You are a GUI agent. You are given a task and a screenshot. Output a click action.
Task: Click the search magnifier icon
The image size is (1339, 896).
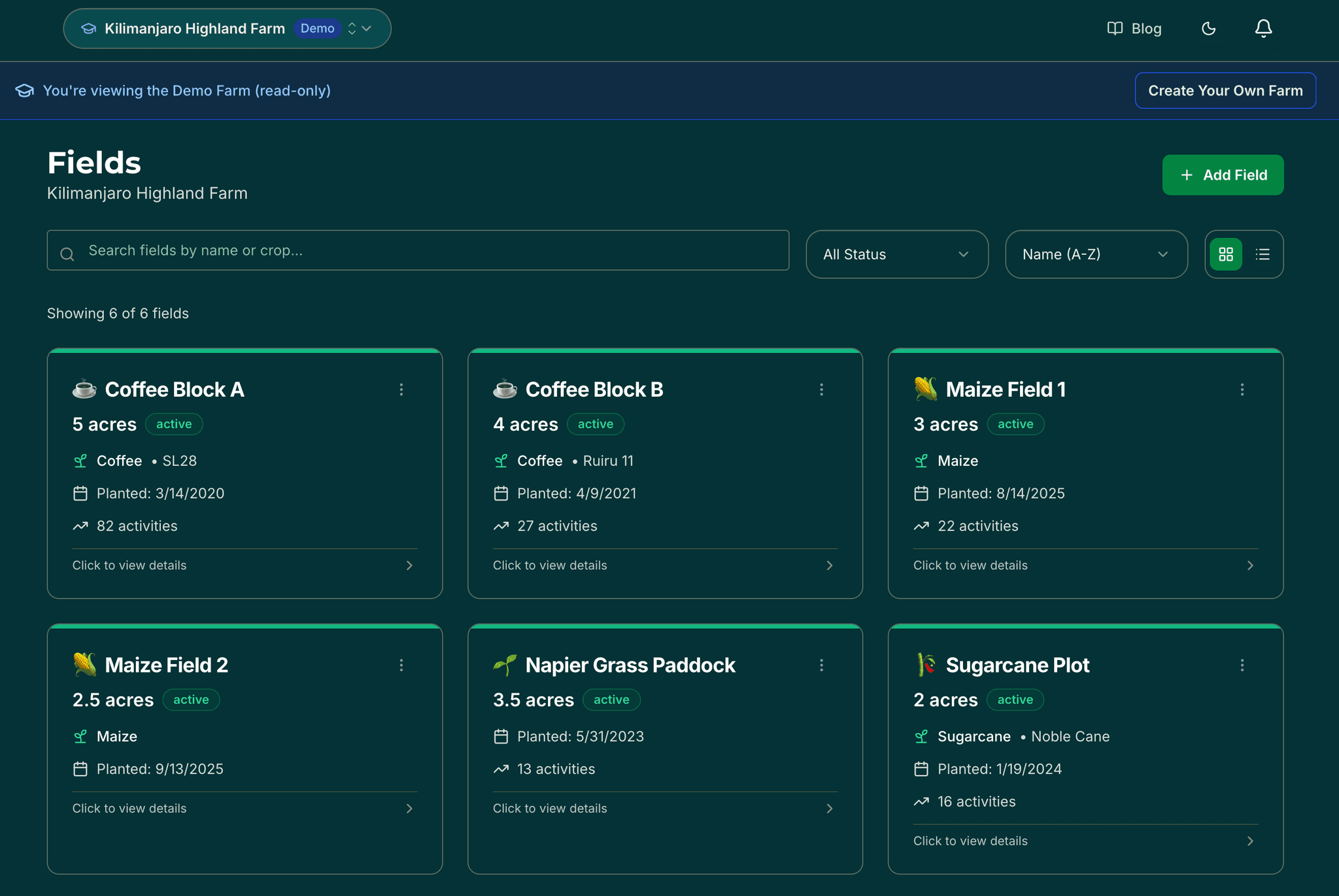[x=67, y=253]
